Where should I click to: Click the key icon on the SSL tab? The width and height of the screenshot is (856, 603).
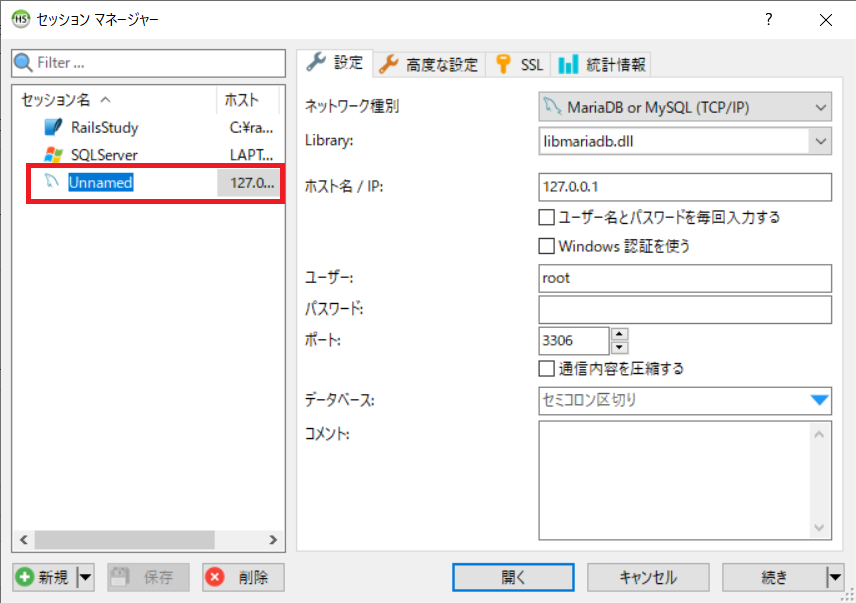(503, 64)
